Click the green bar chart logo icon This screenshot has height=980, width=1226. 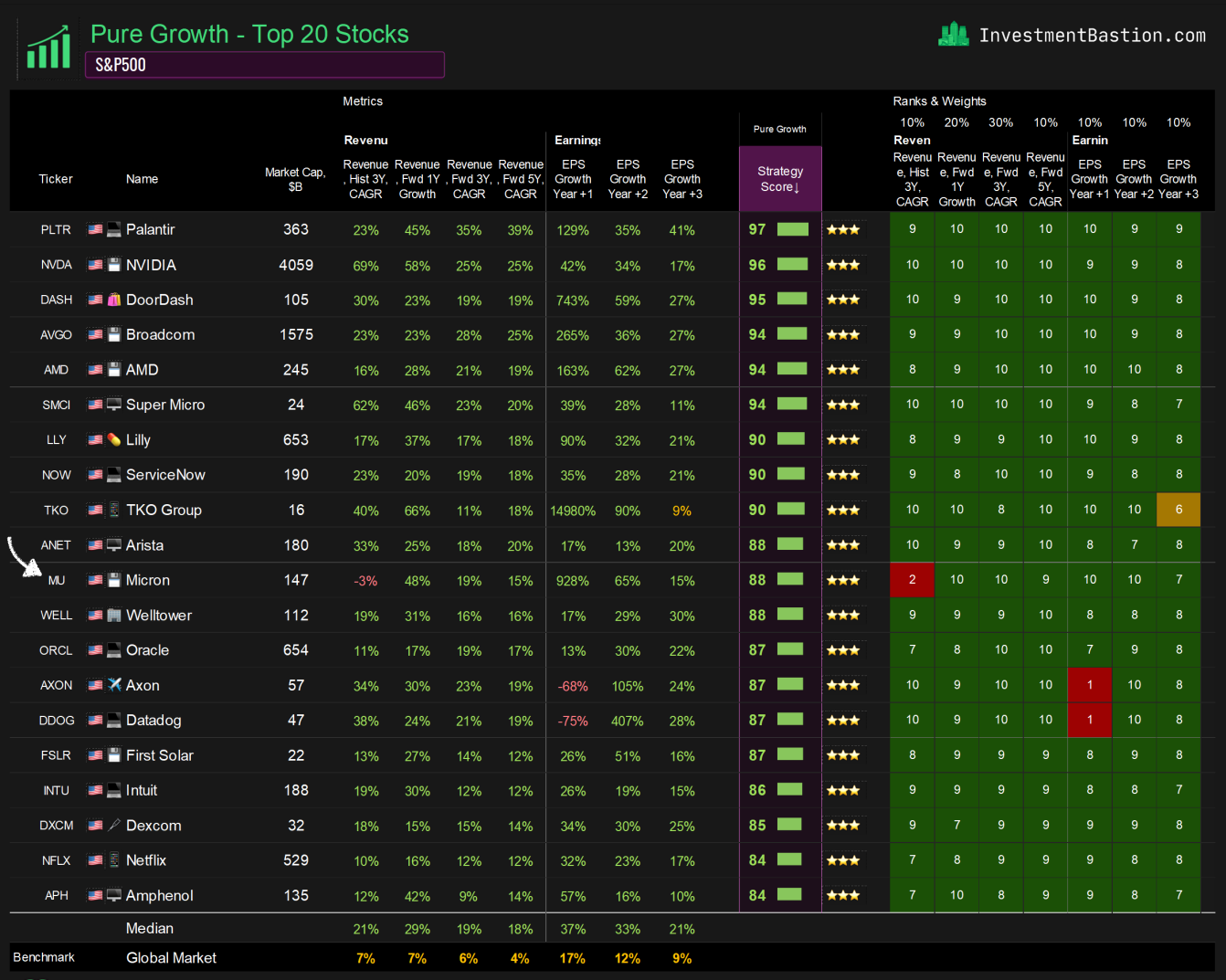tap(48, 47)
